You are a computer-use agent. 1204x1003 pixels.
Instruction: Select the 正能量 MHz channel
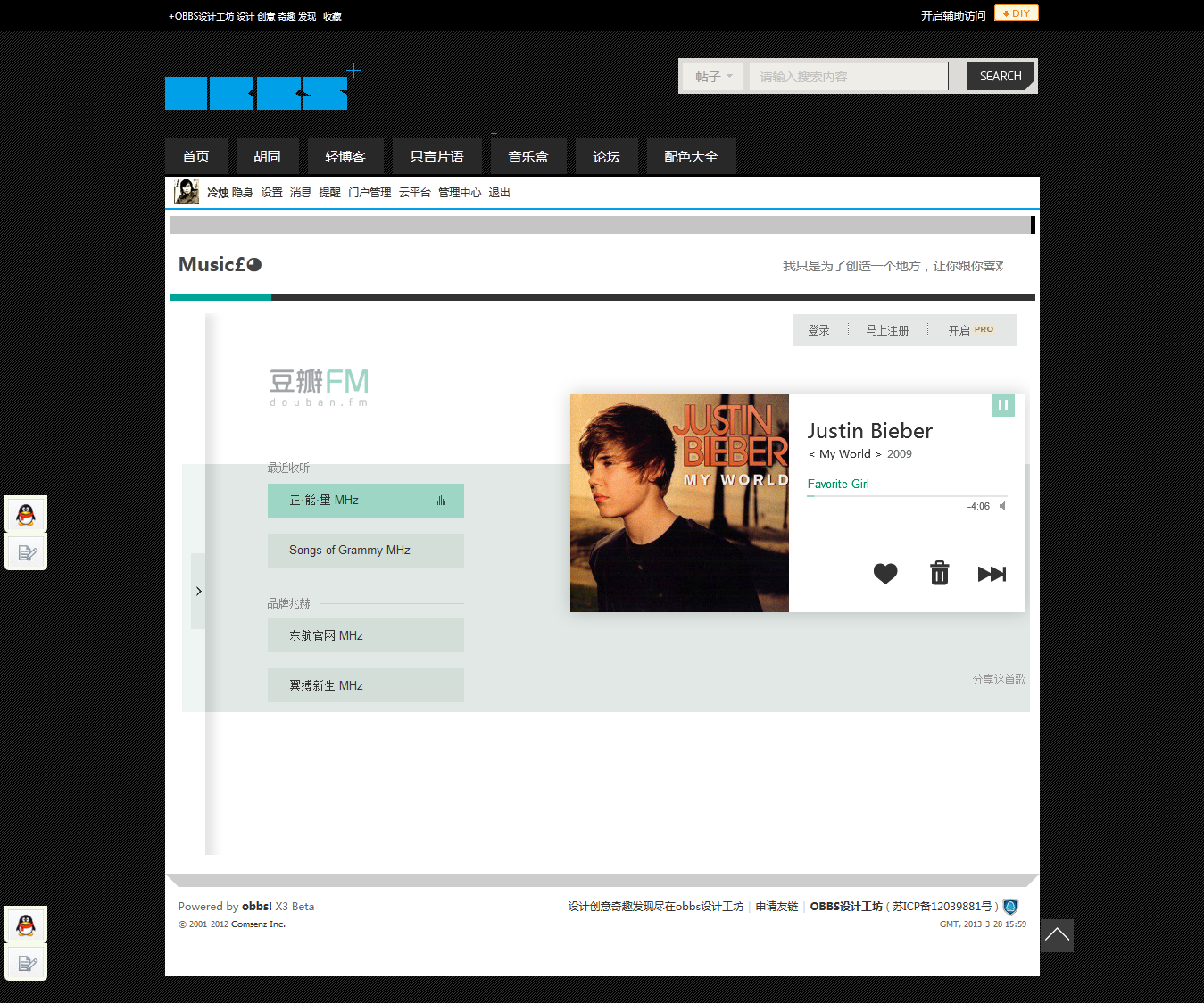[x=366, y=501]
